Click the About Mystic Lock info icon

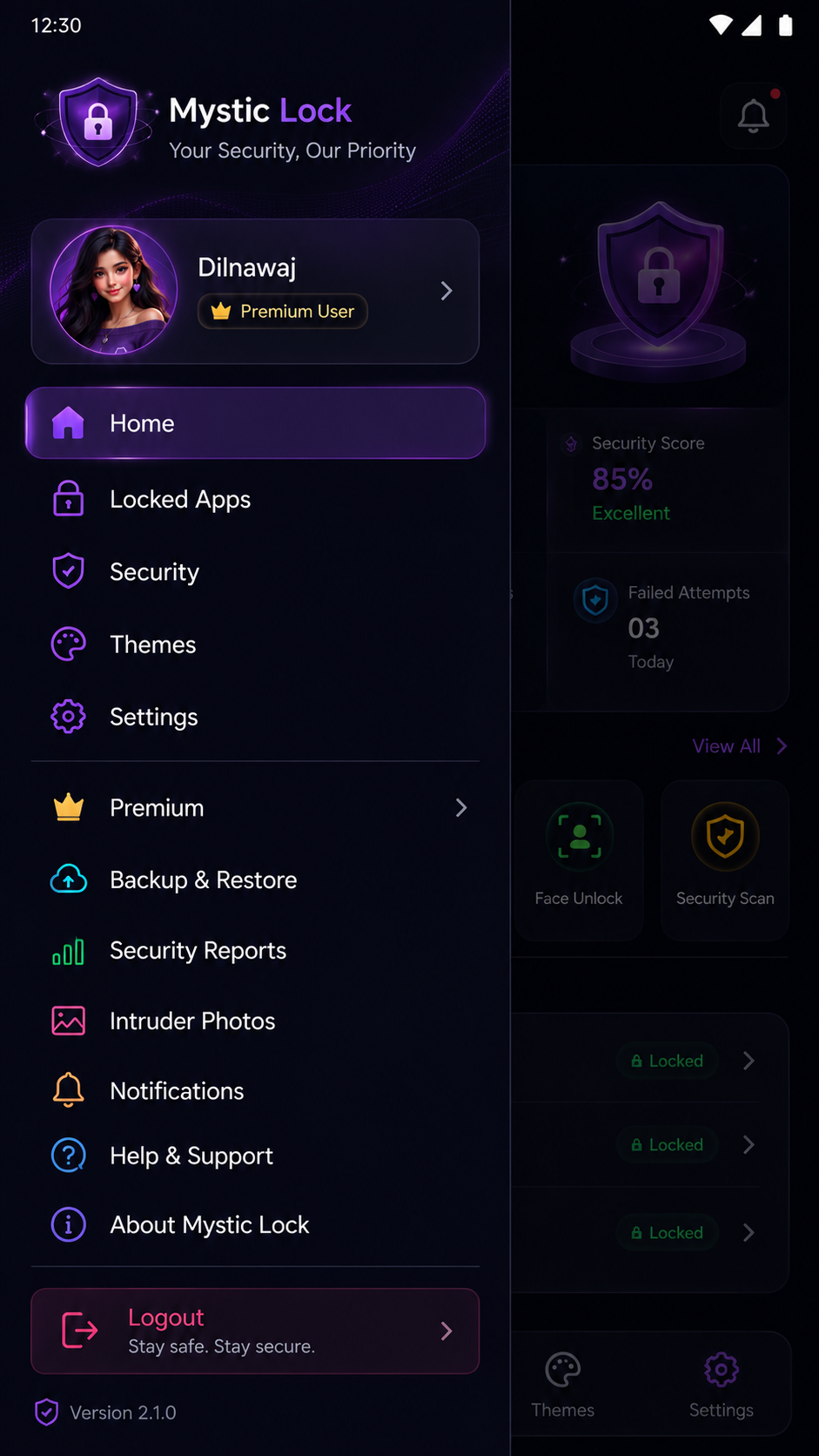[68, 1224]
